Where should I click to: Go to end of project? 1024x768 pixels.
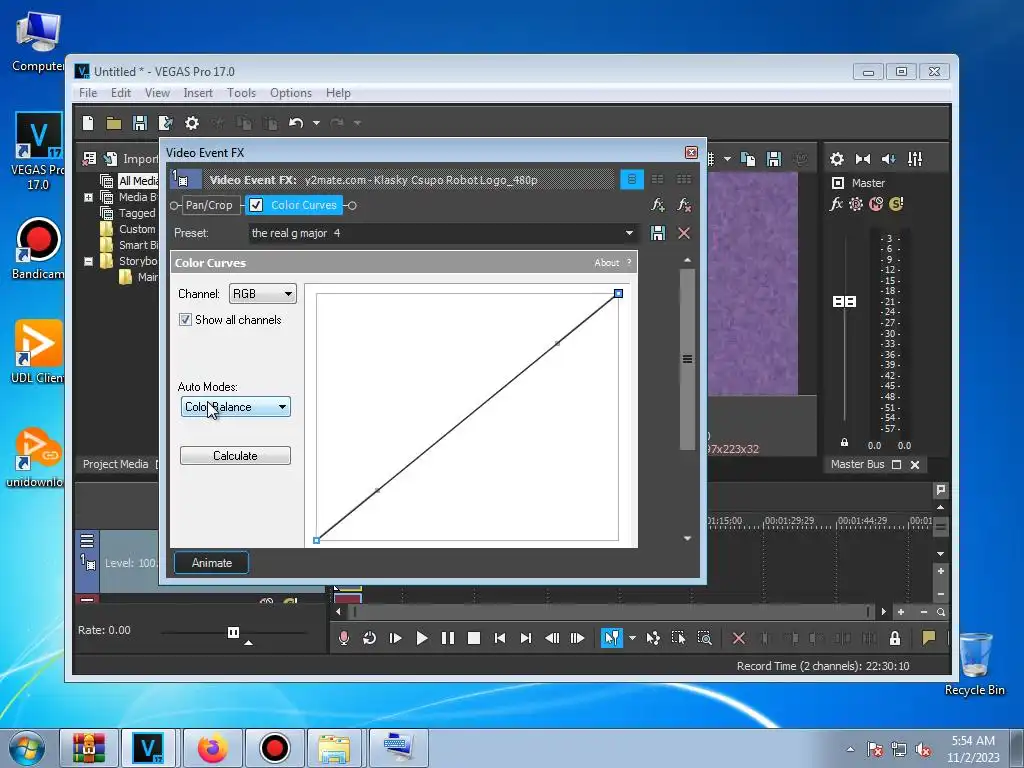coord(526,638)
